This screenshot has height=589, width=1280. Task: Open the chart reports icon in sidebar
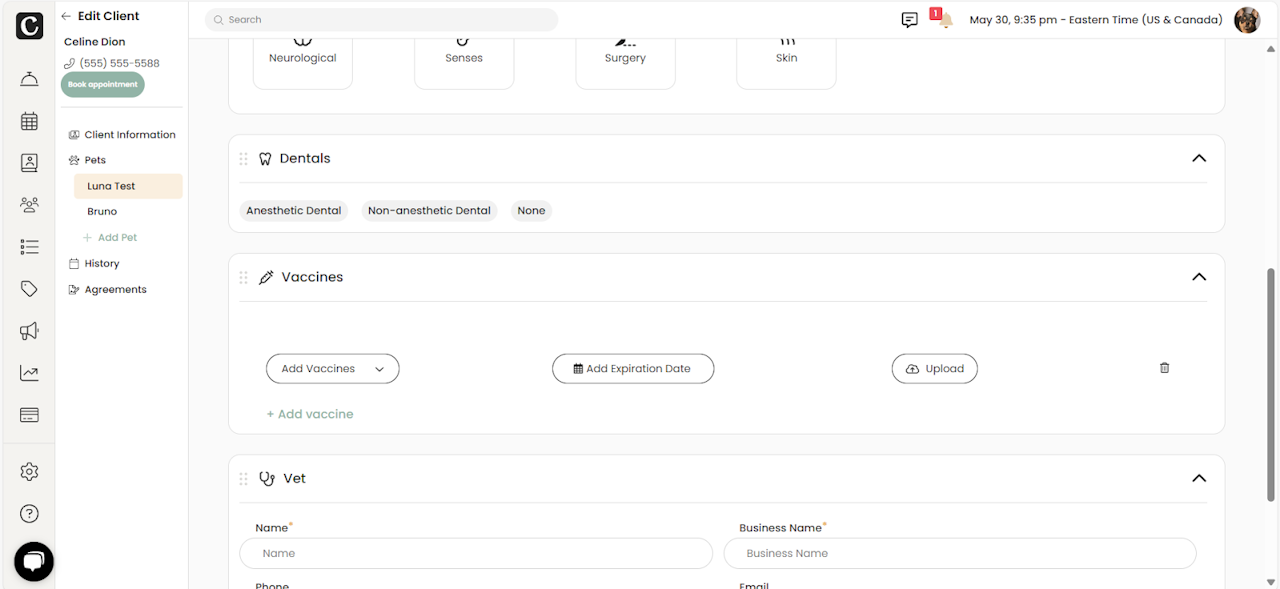[29, 373]
